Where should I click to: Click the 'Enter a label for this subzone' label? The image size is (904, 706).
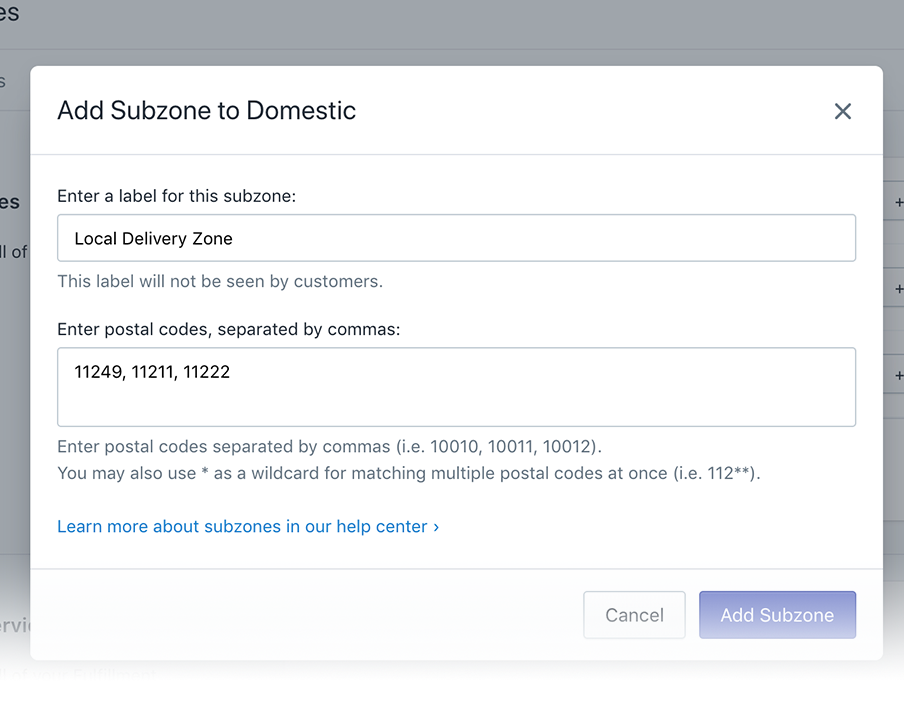177,196
